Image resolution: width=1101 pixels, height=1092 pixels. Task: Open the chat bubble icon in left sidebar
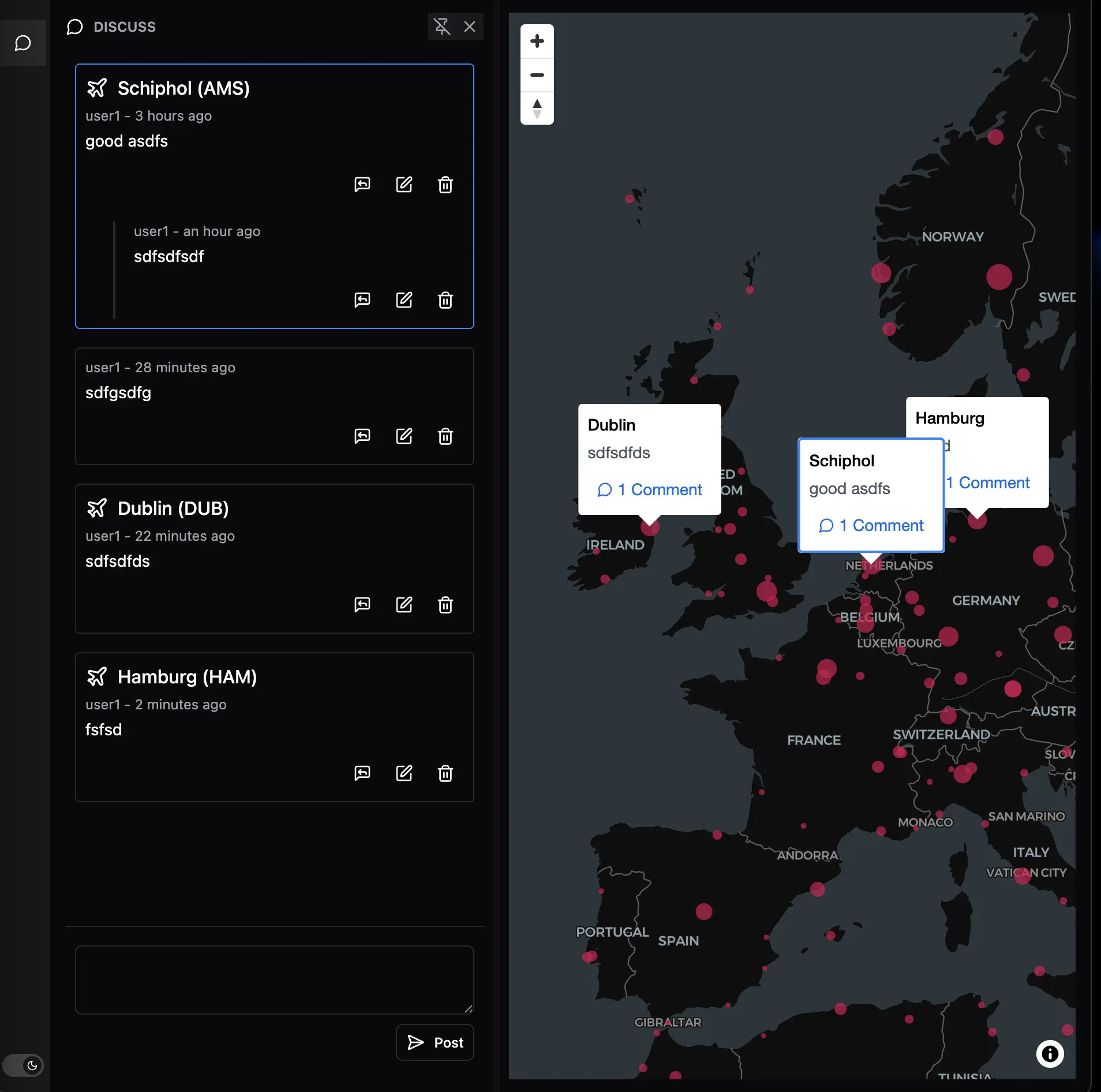pyautogui.click(x=23, y=42)
